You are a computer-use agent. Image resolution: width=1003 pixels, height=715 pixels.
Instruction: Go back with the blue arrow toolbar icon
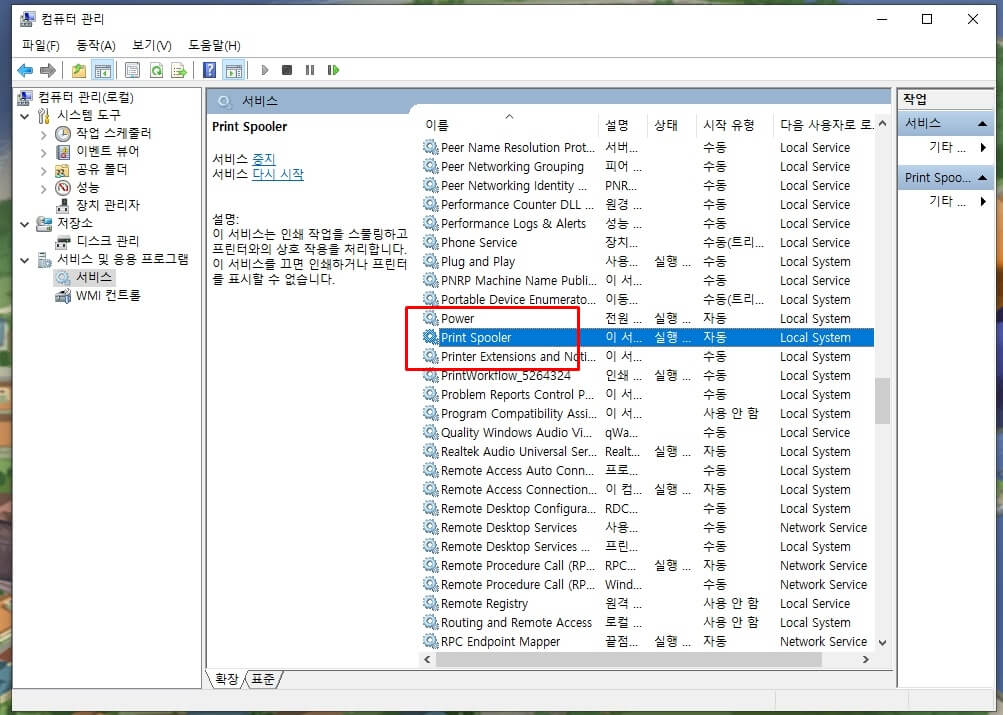coord(25,70)
